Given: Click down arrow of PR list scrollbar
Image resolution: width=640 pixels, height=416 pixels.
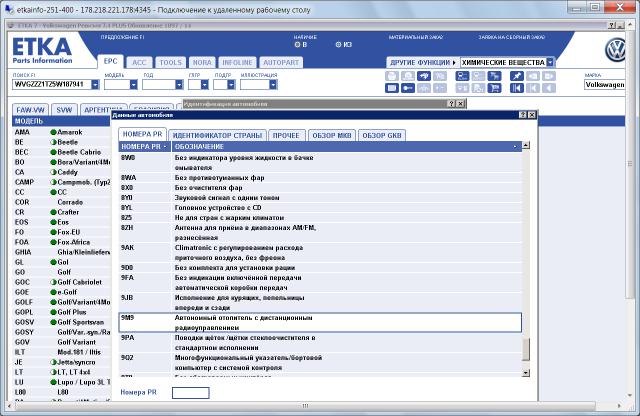Looking at the screenshot, I should pos(526,372).
